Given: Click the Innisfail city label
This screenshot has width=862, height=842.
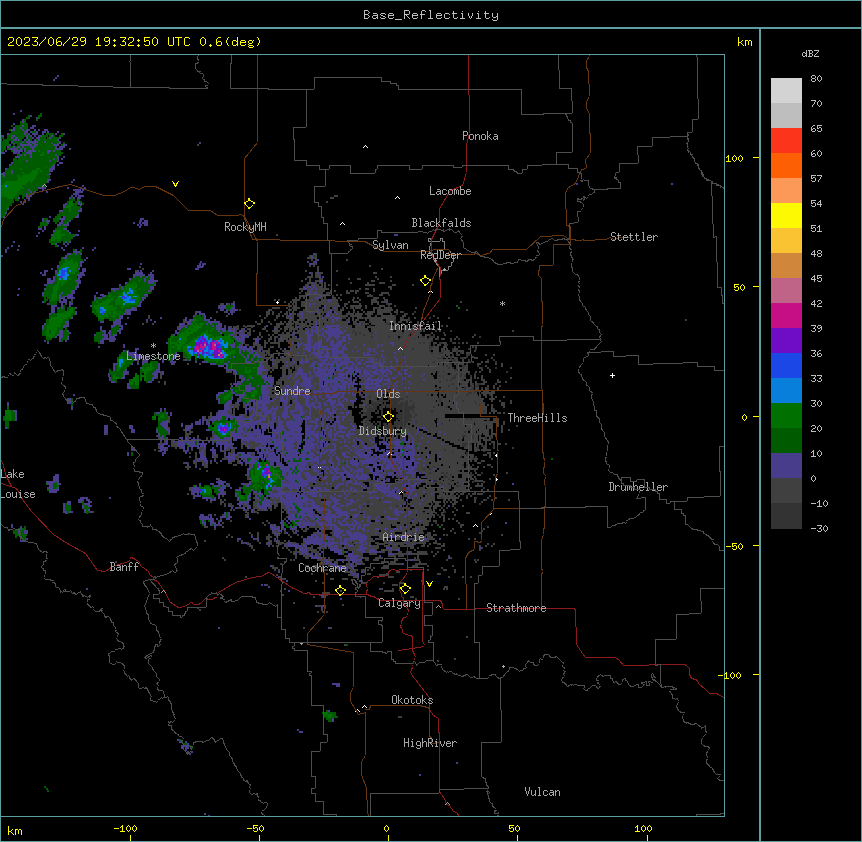Looking at the screenshot, I should [x=415, y=326].
